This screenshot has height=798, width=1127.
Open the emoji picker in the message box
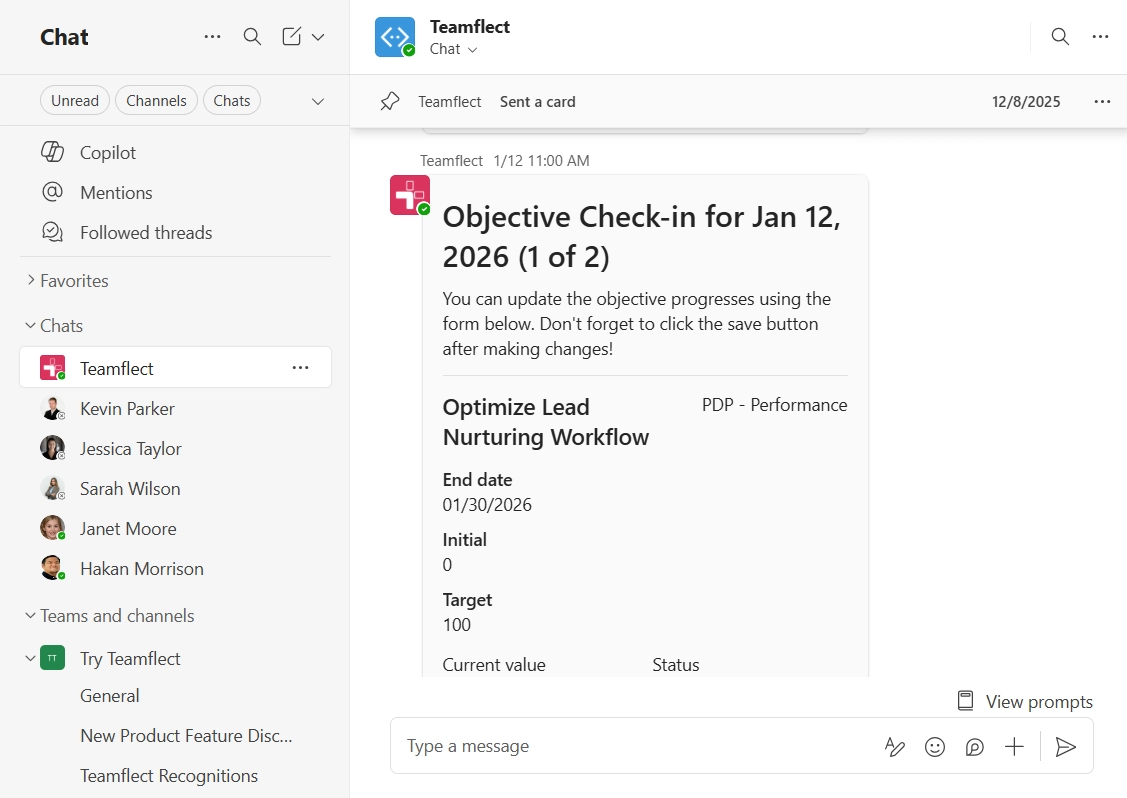[x=934, y=746]
